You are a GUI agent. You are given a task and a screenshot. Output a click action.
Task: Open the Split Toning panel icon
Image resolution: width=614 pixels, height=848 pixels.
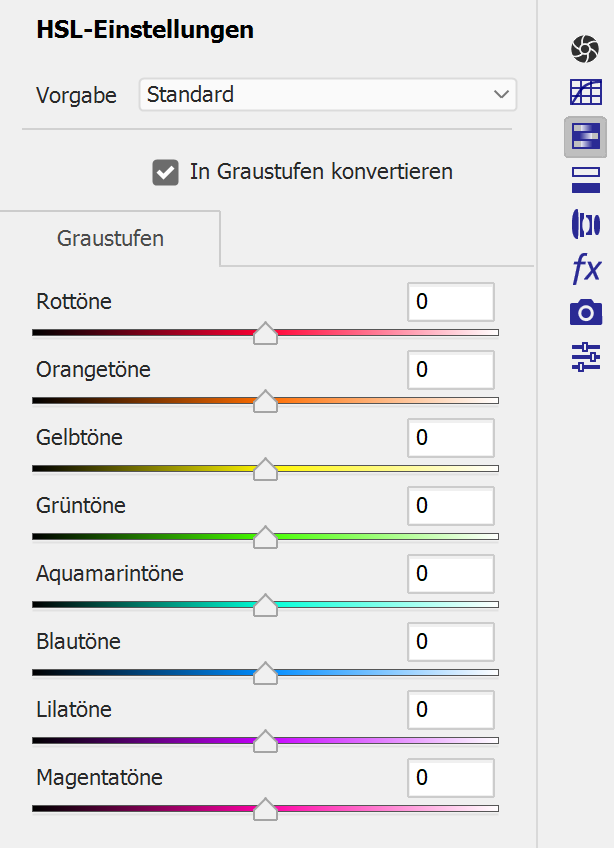coord(585,180)
